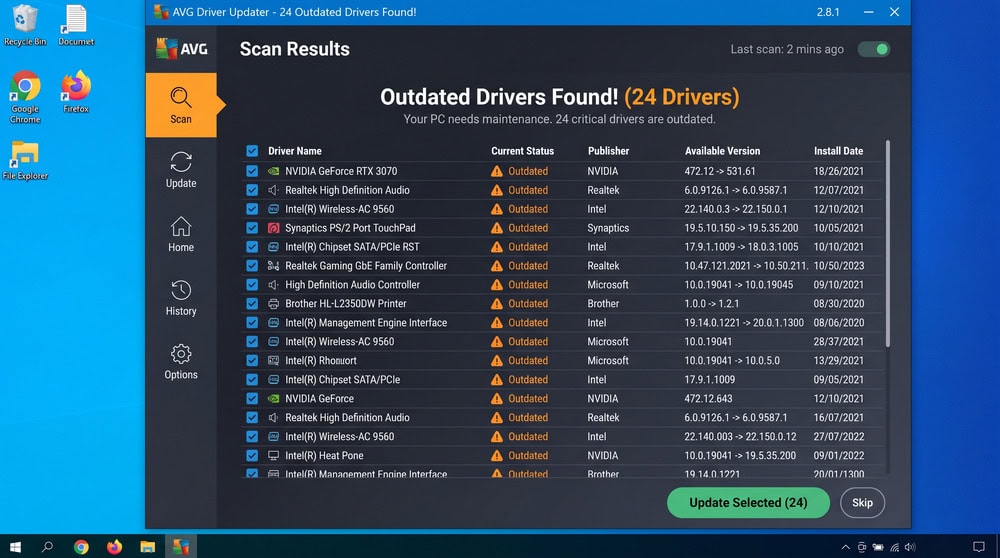Minimize the AVG Driver Updater window

(869, 12)
